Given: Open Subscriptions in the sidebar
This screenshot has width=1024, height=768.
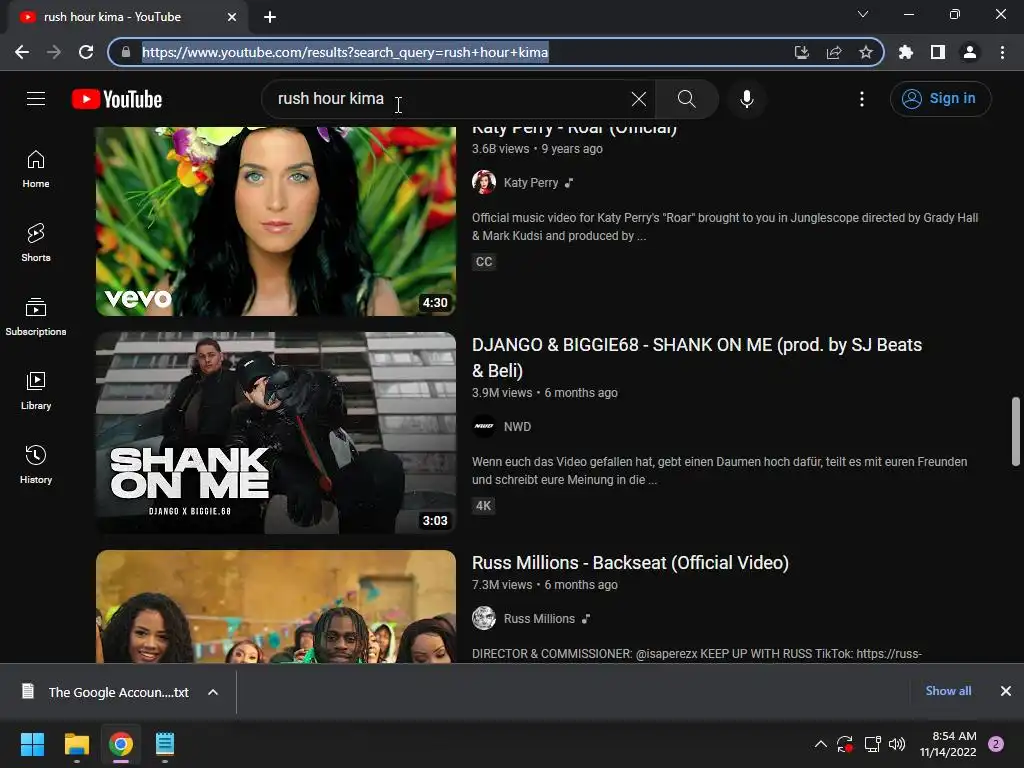Looking at the screenshot, I should [36, 317].
